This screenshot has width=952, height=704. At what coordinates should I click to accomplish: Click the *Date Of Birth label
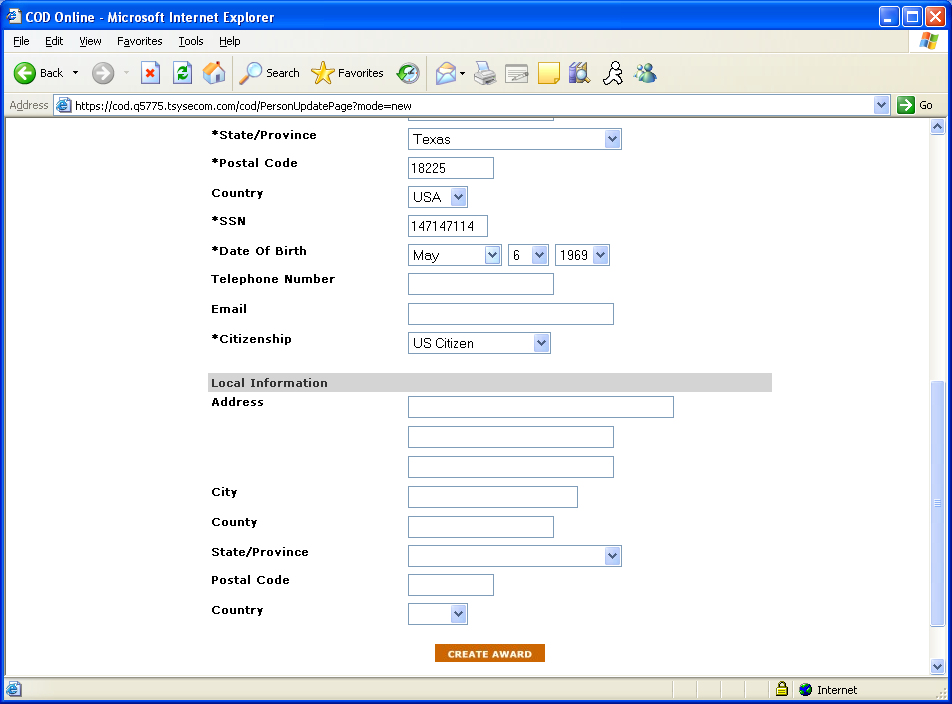tap(259, 251)
